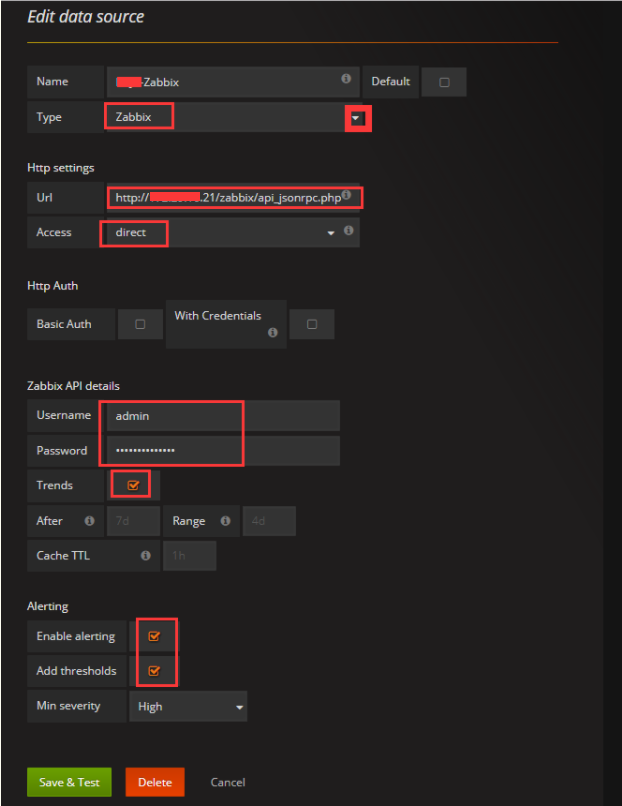The image size is (622, 806).
Task: Click the Add thresholds label
Action: click(x=76, y=671)
